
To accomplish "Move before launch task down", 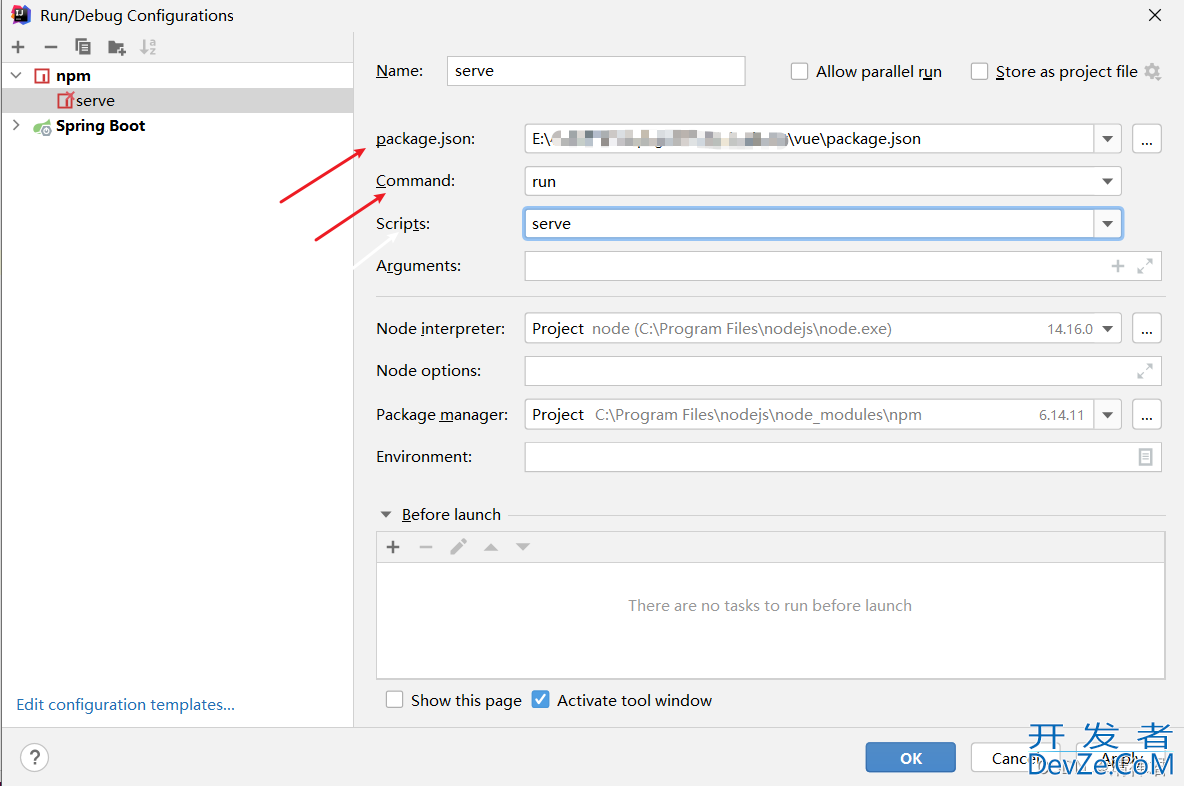I will (x=523, y=547).
